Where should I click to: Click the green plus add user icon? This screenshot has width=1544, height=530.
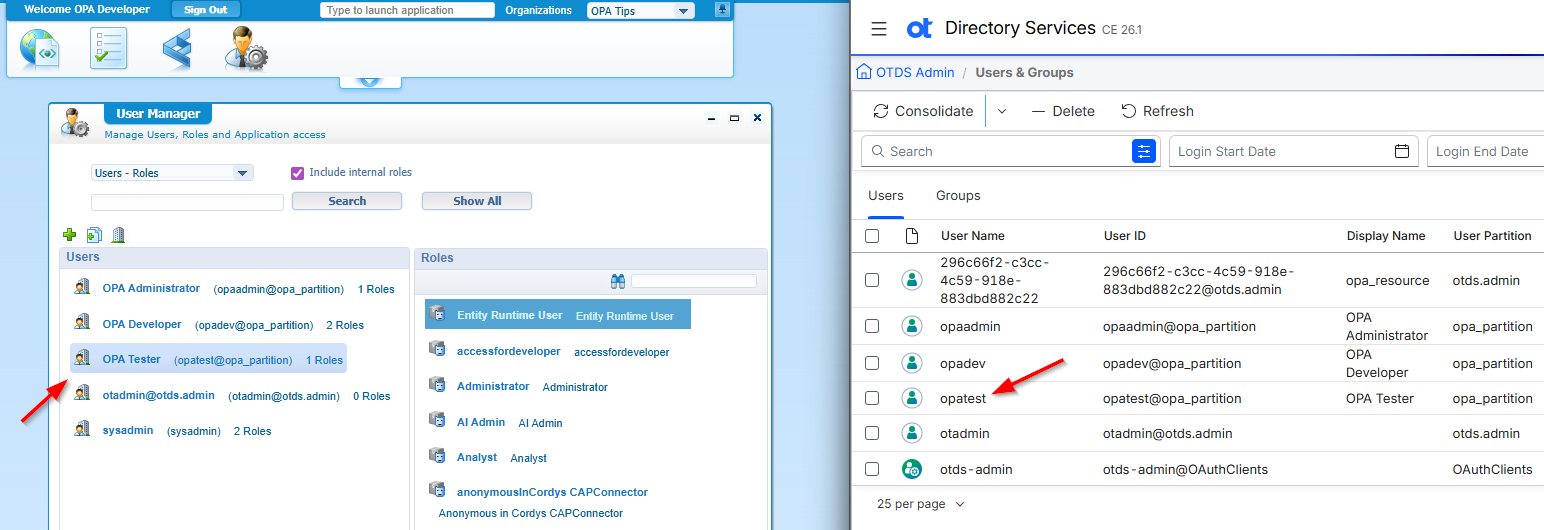69,235
